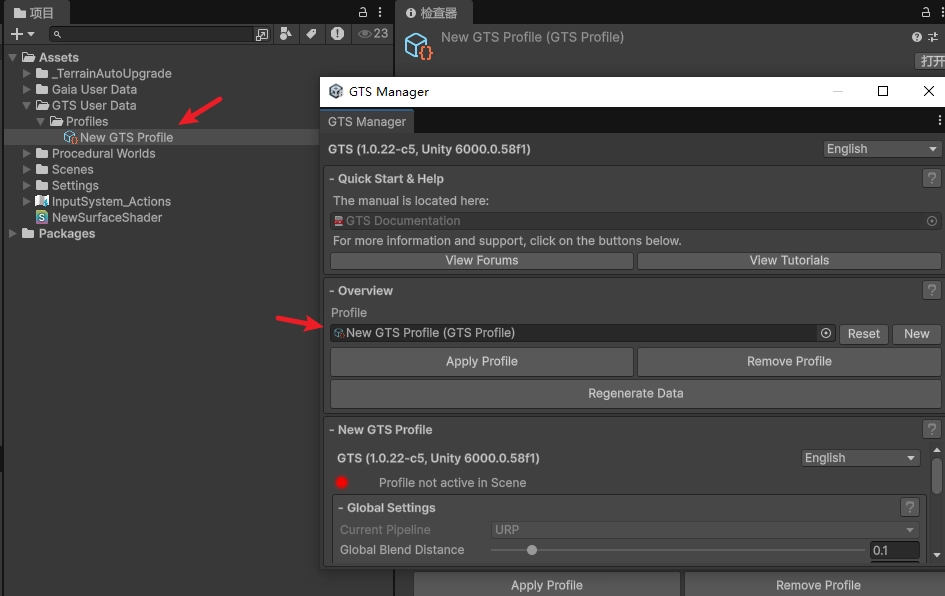
Task: Open search in a new window icon
Action: coord(262,34)
